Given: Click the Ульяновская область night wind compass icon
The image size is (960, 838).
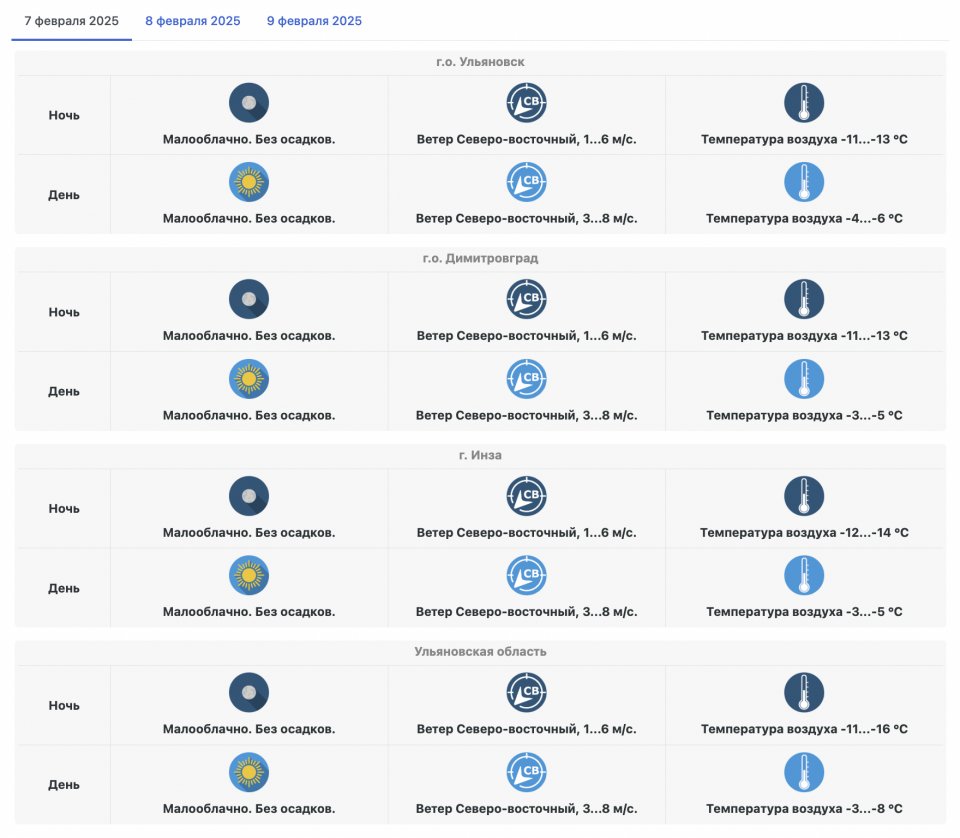Looking at the screenshot, I should 526,693.
